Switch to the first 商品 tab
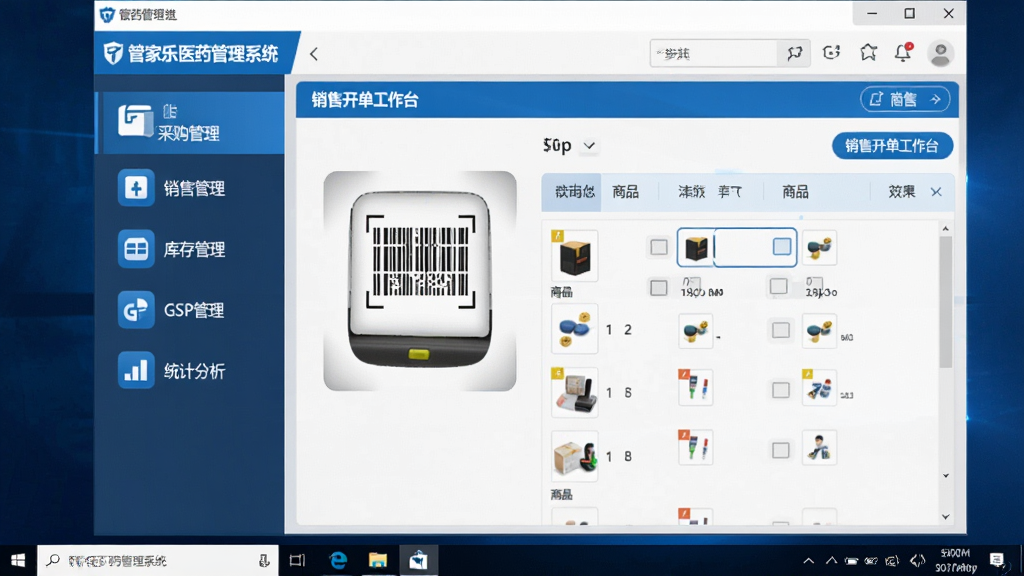The height and width of the screenshot is (576, 1024). tap(625, 191)
